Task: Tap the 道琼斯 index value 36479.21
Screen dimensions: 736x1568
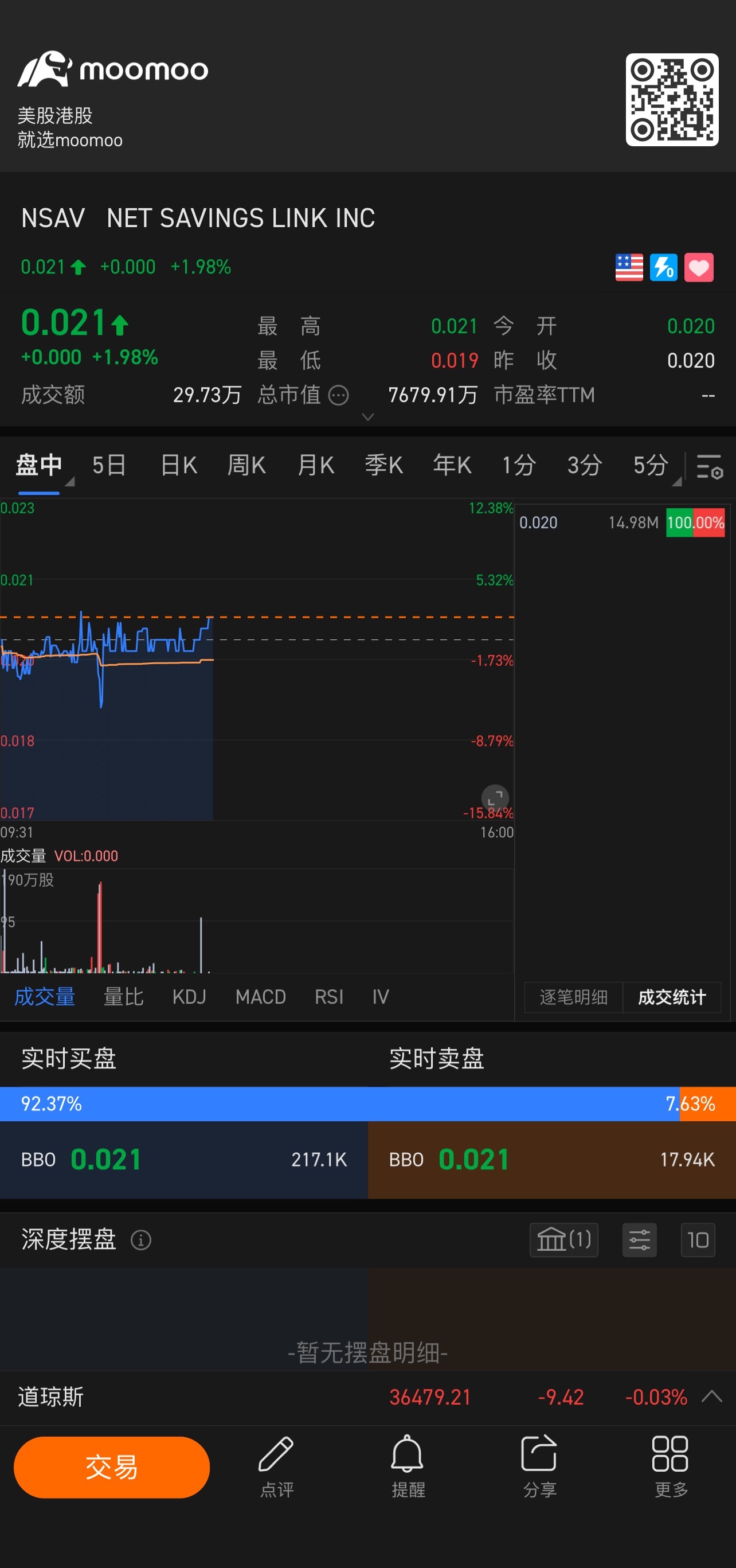Action: point(430,1397)
